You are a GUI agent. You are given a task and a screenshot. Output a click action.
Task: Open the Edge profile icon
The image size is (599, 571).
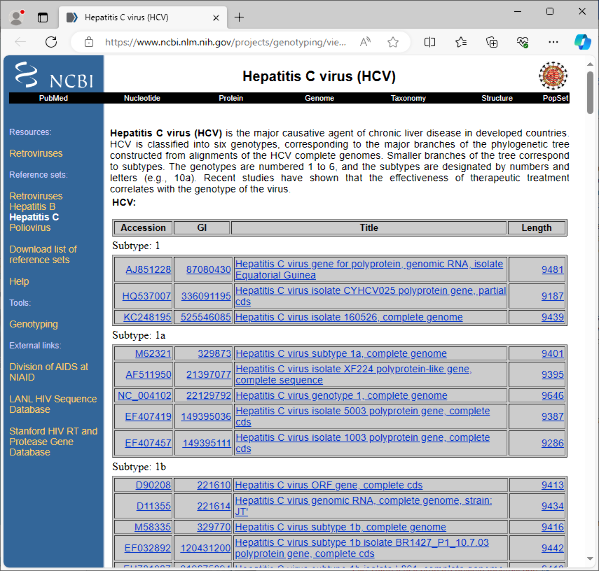coord(16,18)
